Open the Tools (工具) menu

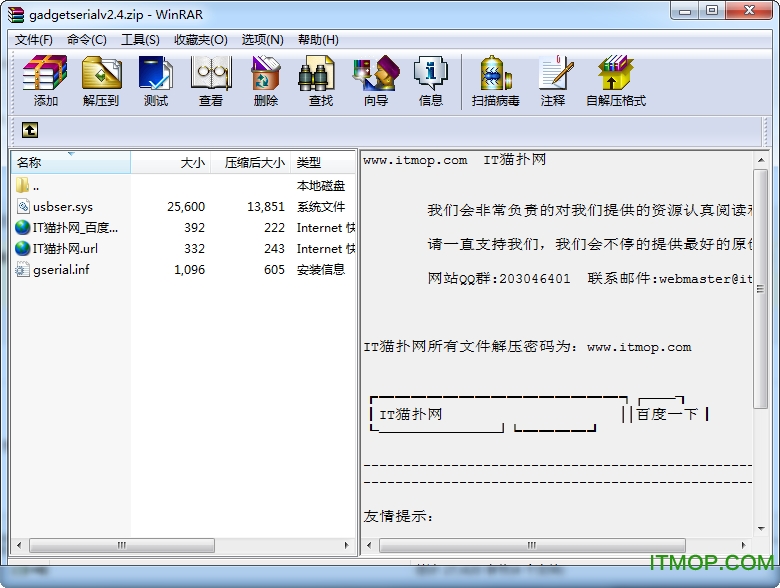[x=140, y=40]
